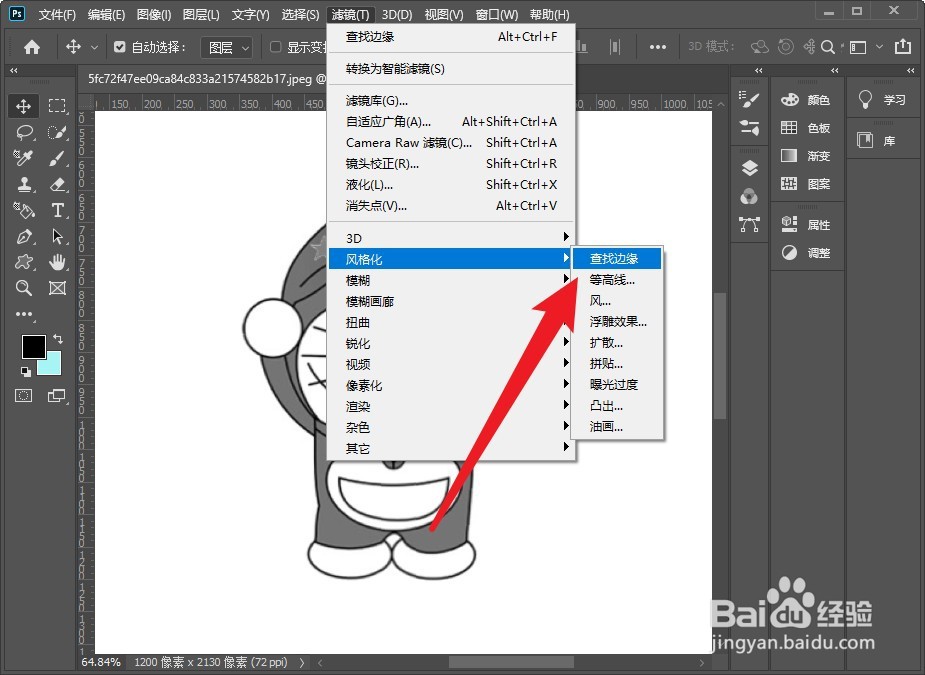Image resolution: width=925 pixels, height=675 pixels.
Task: Click the Home icon in options bar
Action: point(32,47)
